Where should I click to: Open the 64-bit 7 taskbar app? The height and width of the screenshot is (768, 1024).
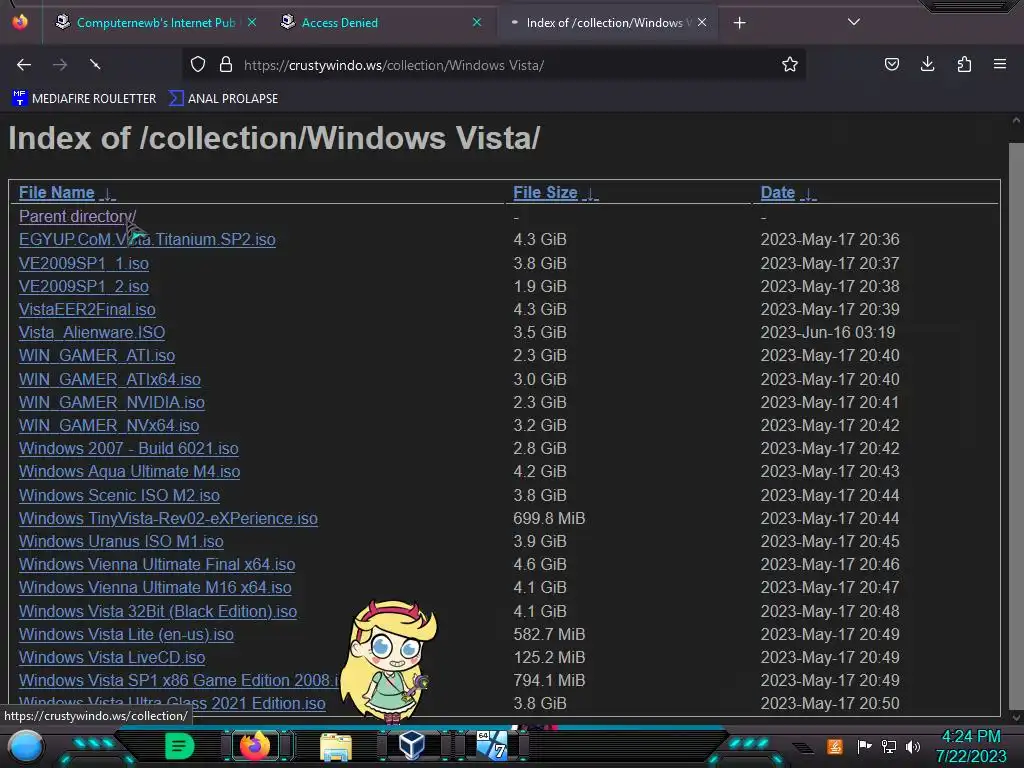[492, 745]
